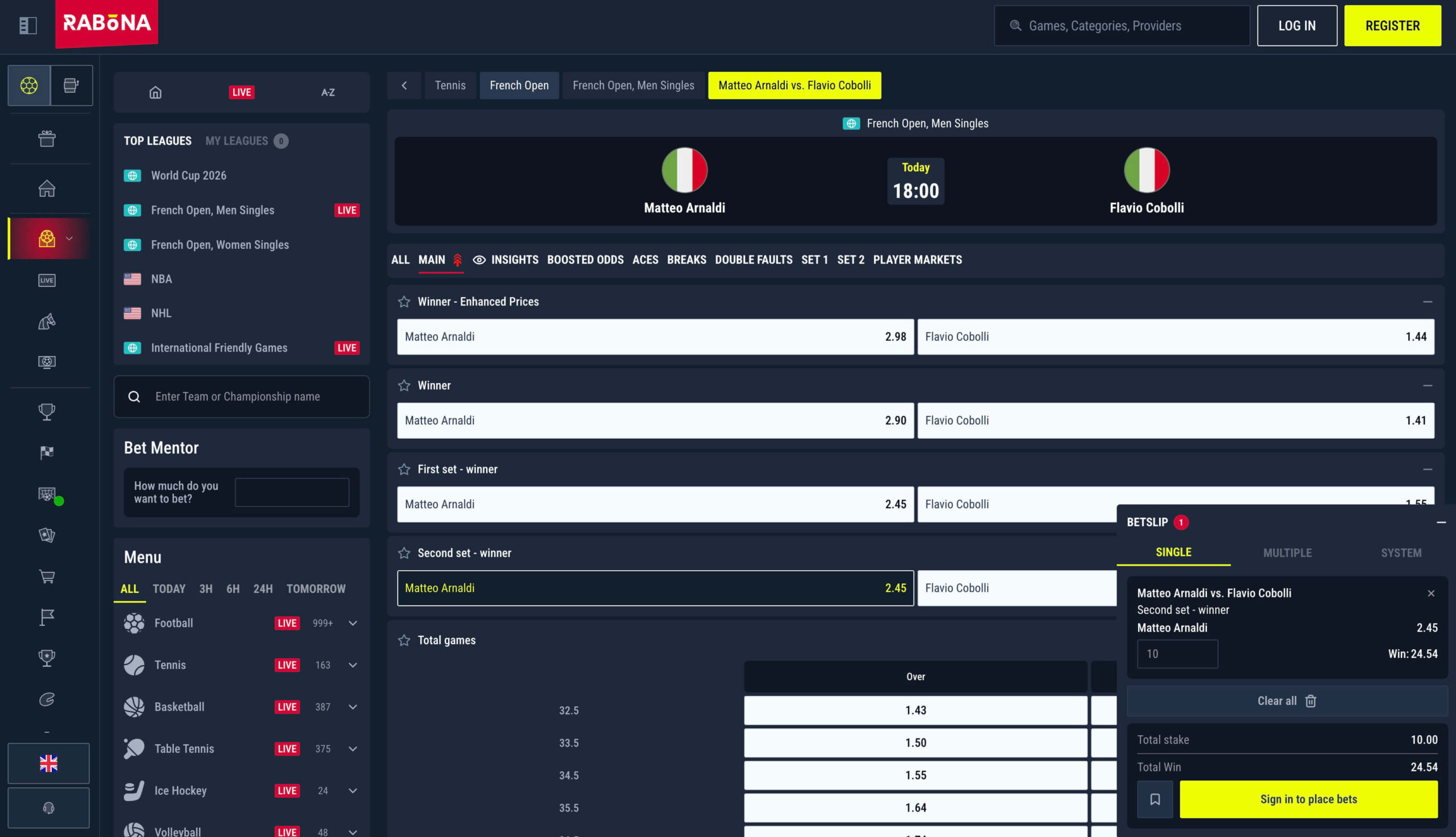Switch betslip to the MULTIPLE tab
This screenshot has width=1456, height=837.
tap(1287, 553)
